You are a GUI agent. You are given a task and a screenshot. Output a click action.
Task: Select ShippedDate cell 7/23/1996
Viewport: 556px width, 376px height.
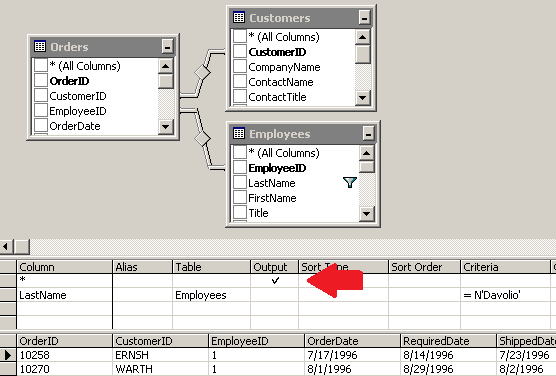pyautogui.click(x=526, y=355)
